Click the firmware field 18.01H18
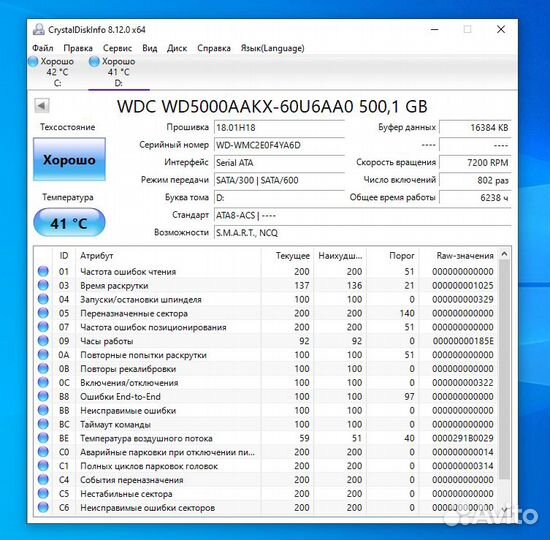This screenshot has width=550, height=540. click(x=279, y=127)
